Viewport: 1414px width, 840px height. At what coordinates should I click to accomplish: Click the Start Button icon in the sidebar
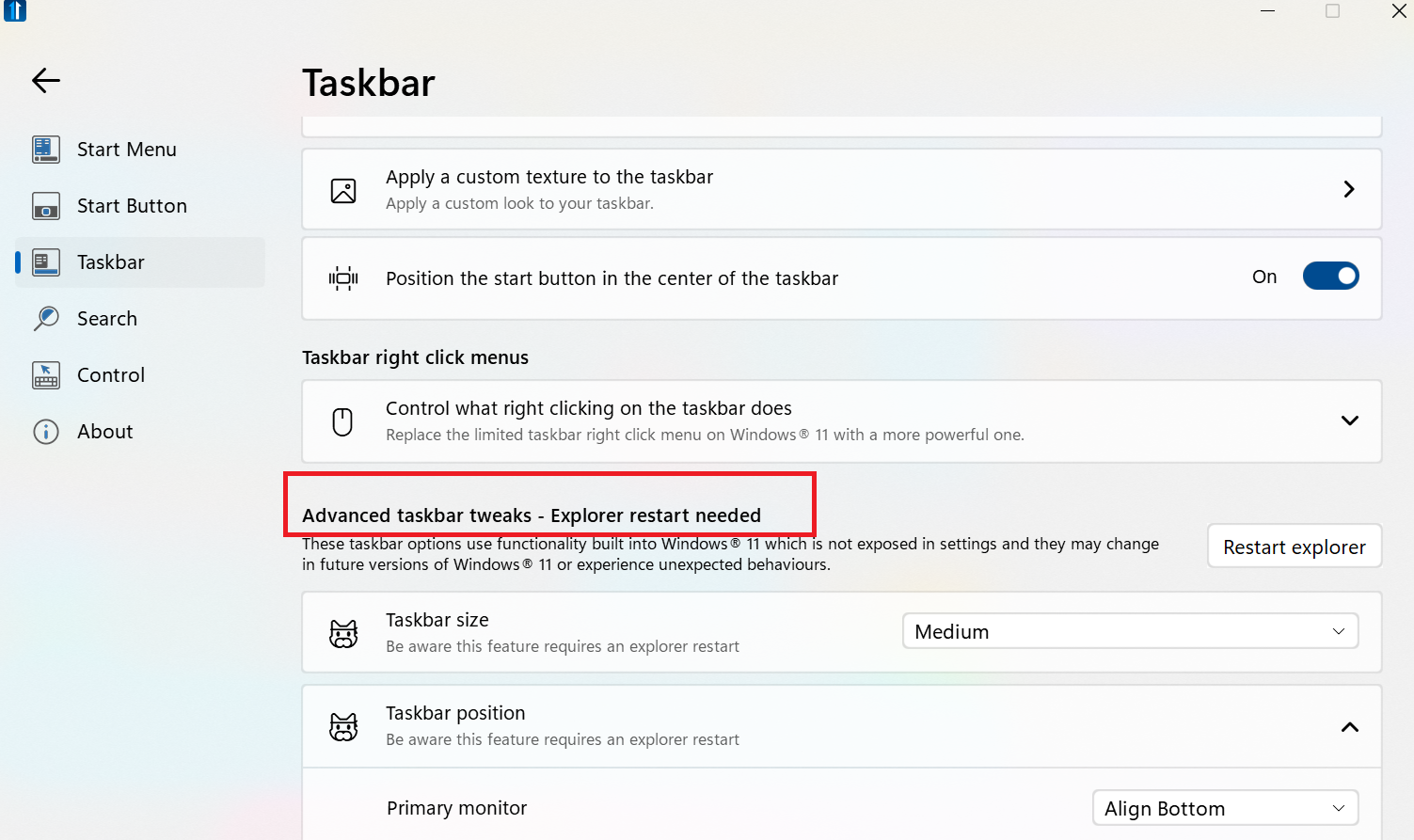pos(45,205)
